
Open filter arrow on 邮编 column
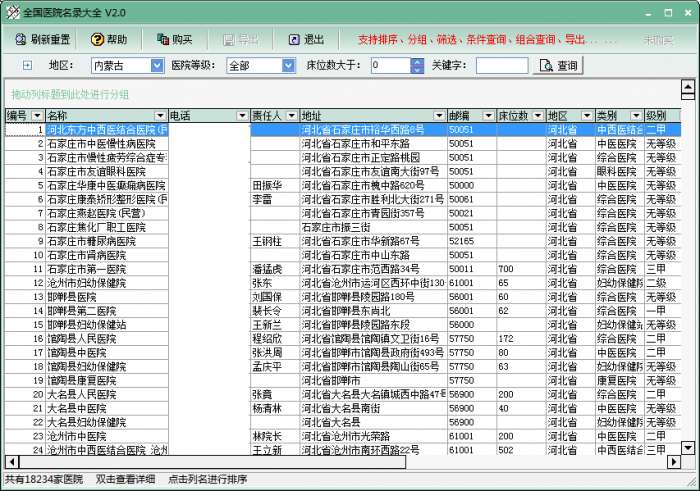tap(488, 116)
